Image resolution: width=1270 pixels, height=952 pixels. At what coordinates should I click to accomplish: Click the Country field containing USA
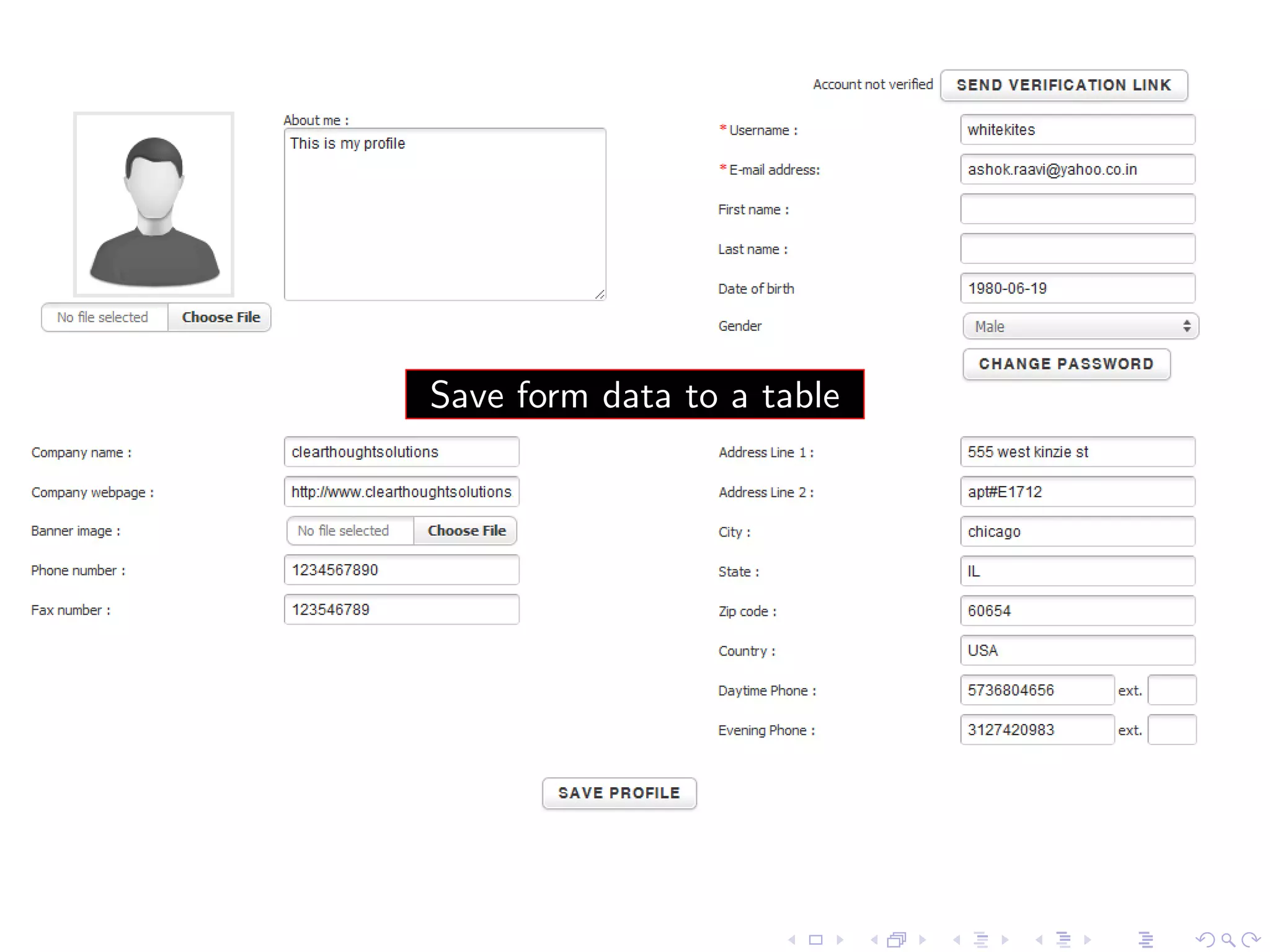(x=1078, y=650)
